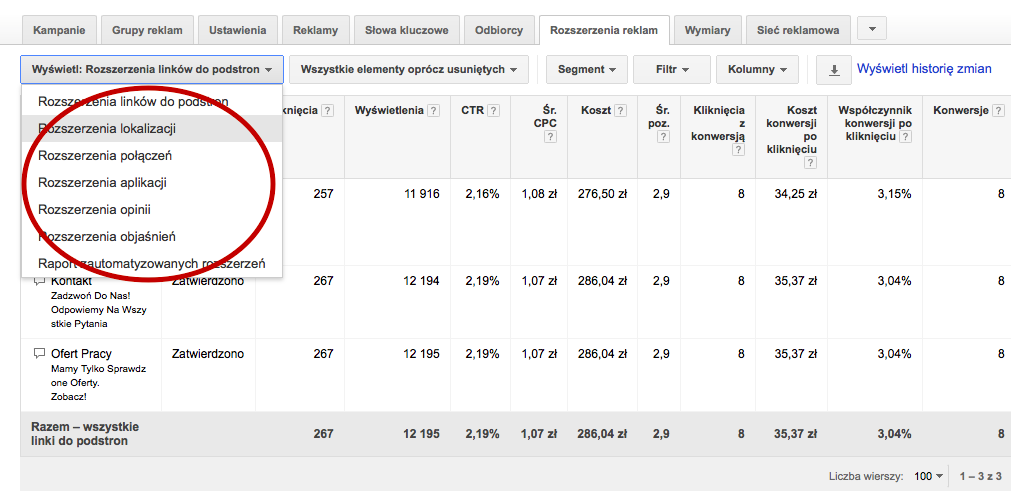Open the Segment dropdown

tap(586, 70)
